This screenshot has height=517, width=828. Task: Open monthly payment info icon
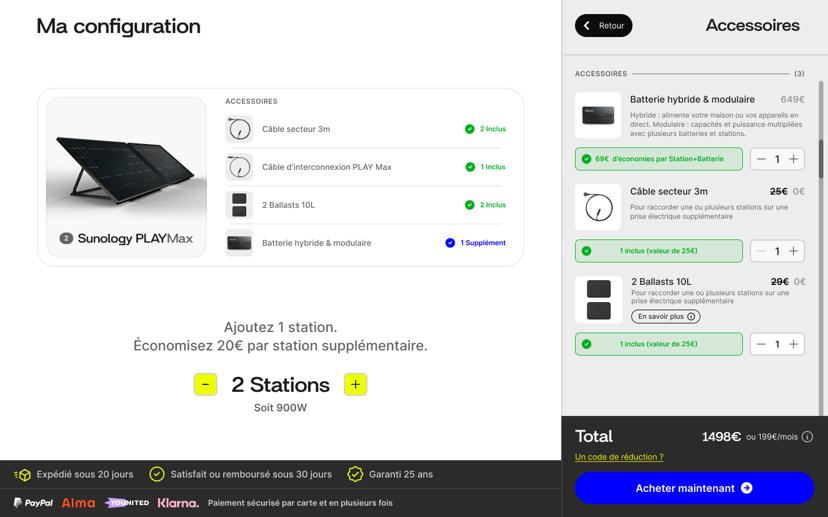(807, 437)
